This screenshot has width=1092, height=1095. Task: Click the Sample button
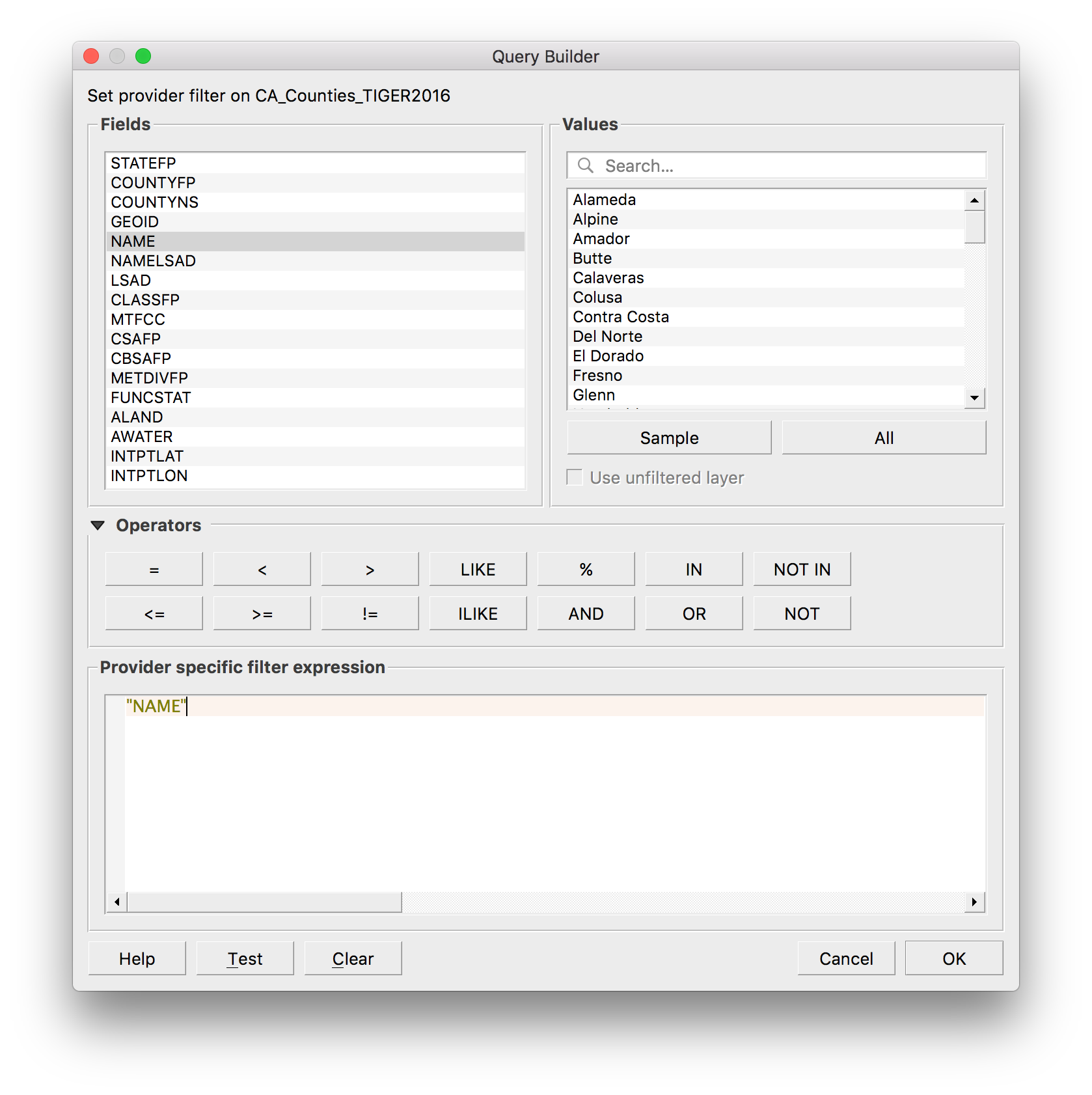tap(668, 437)
